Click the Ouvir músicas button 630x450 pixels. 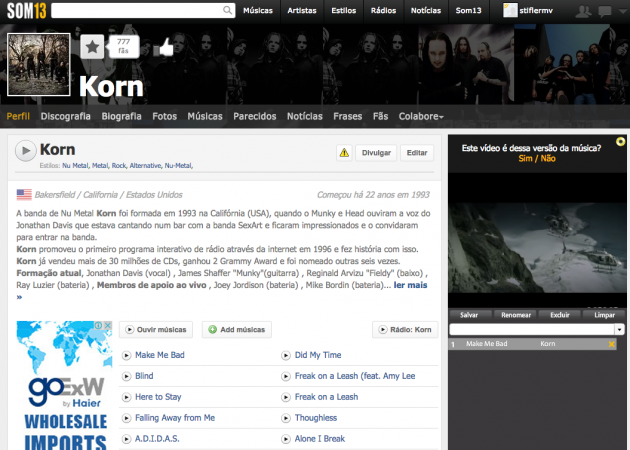coord(156,330)
